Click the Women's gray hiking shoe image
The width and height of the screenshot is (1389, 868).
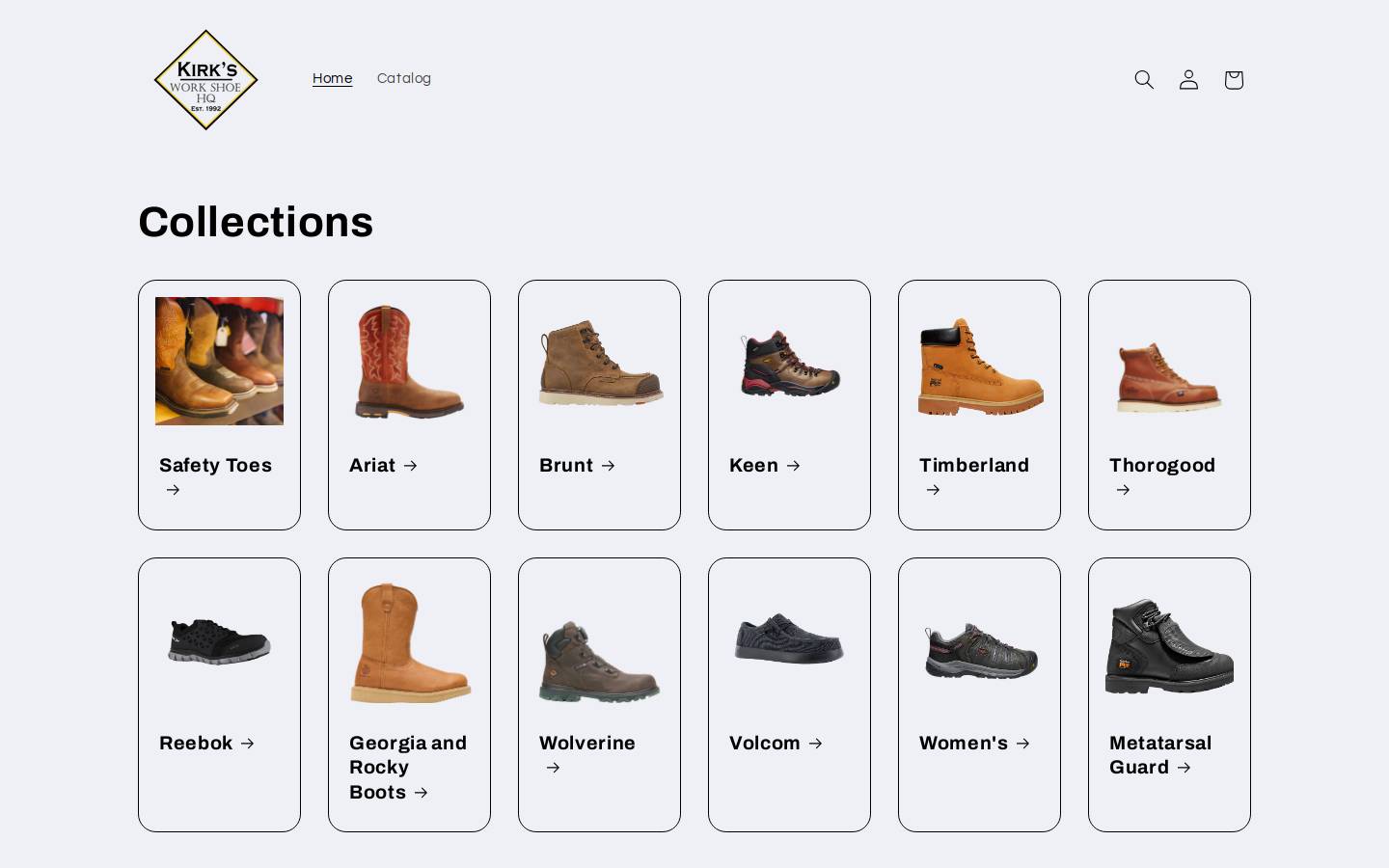click(980, 652)
